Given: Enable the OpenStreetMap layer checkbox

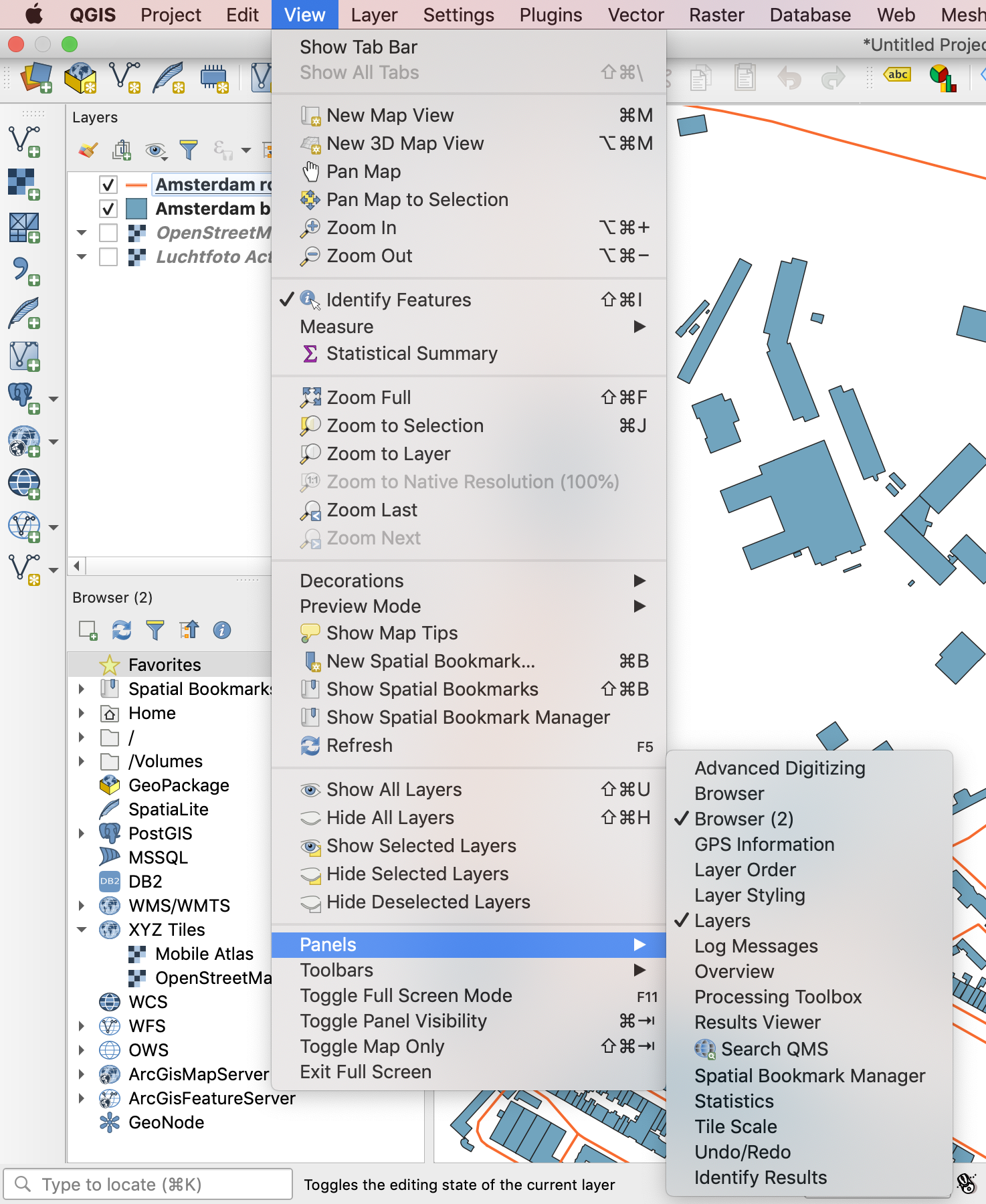Looking at the screenshot, I should (108, 233).
